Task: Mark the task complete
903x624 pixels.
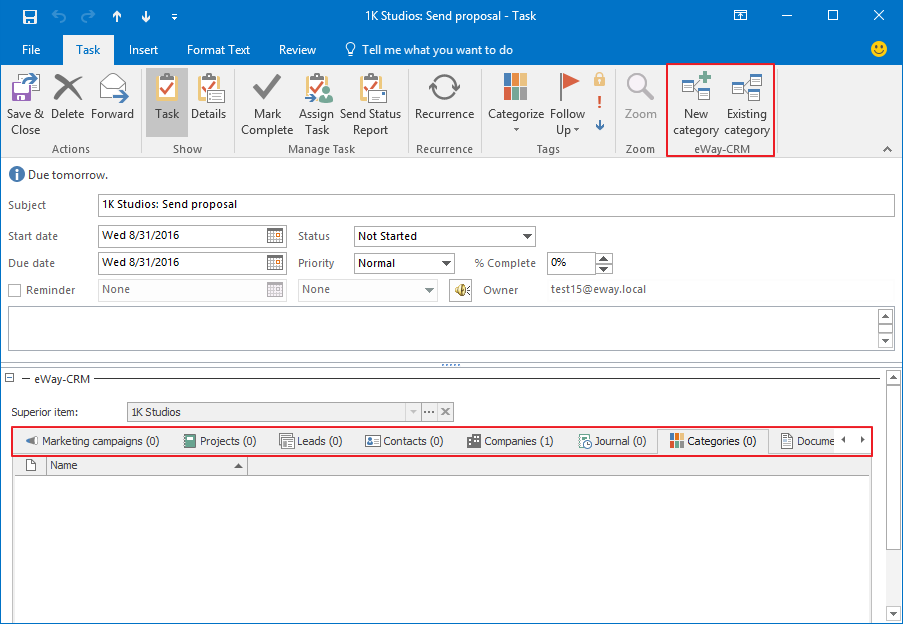Action: point(267,104)
